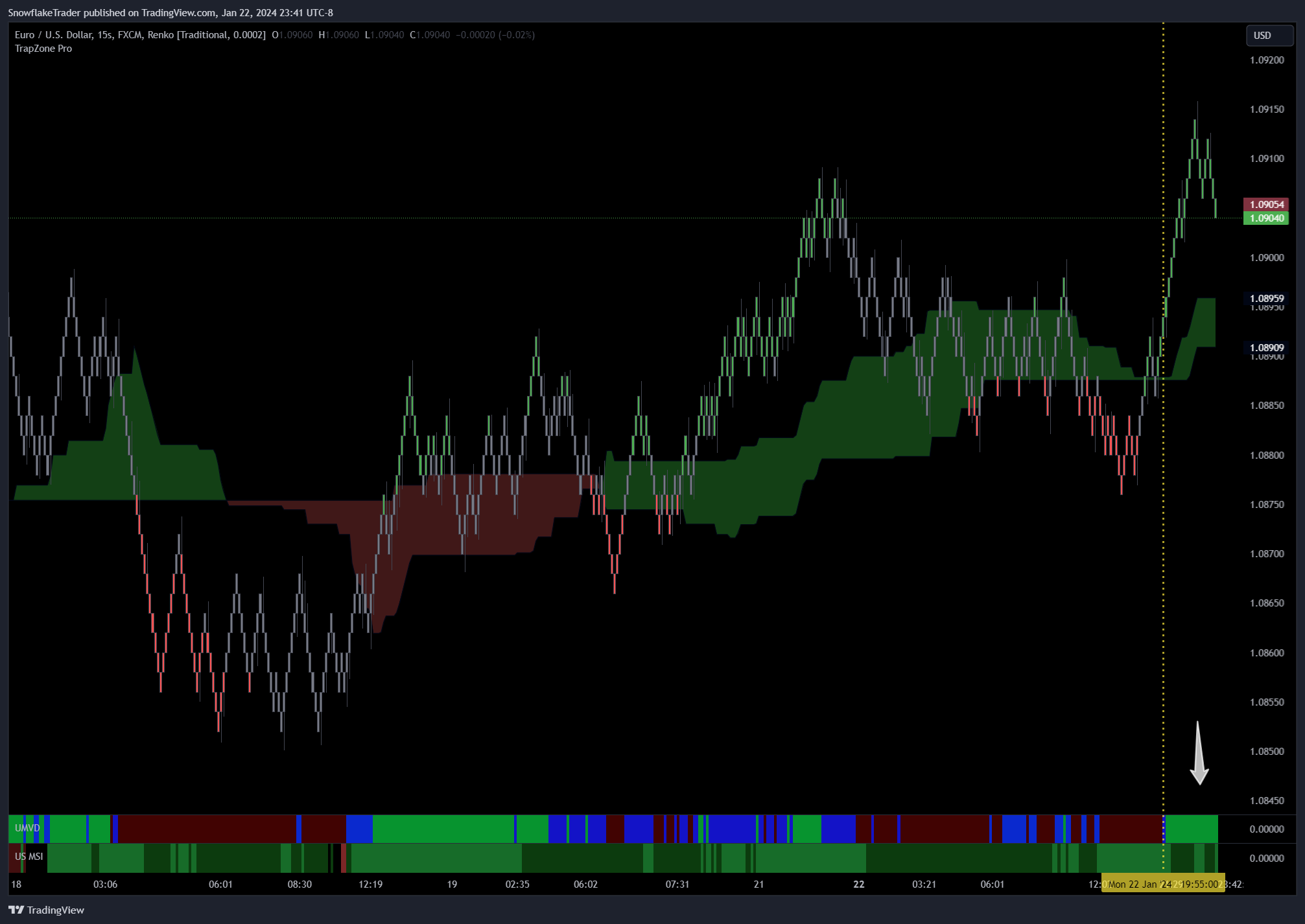Click the green 1.09040 current price label

pos(1266,218)
